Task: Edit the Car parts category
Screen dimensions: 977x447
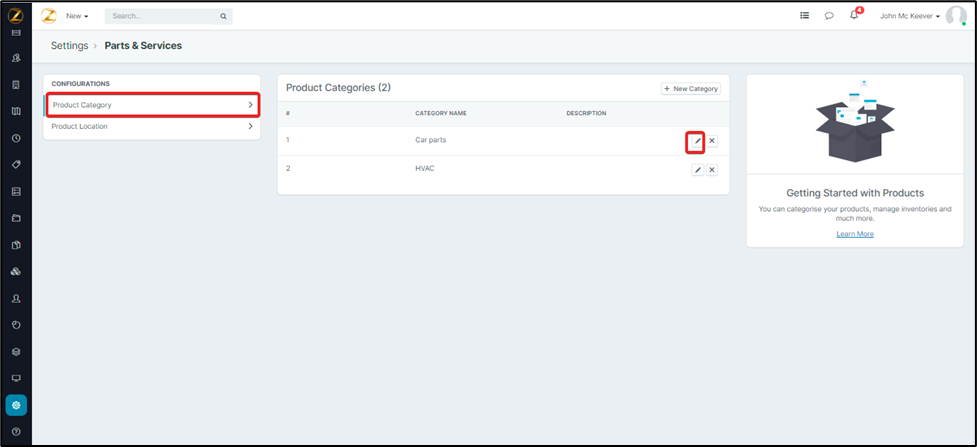Action: point(698,141)
